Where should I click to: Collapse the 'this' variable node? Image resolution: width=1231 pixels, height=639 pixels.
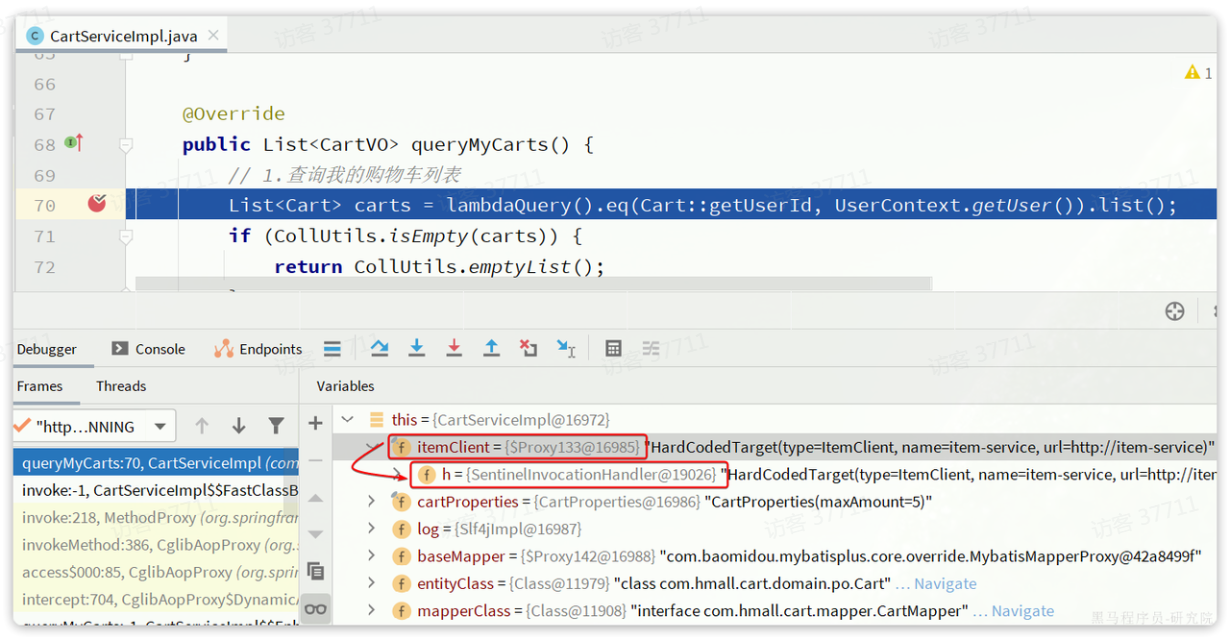tap(347, 420)
